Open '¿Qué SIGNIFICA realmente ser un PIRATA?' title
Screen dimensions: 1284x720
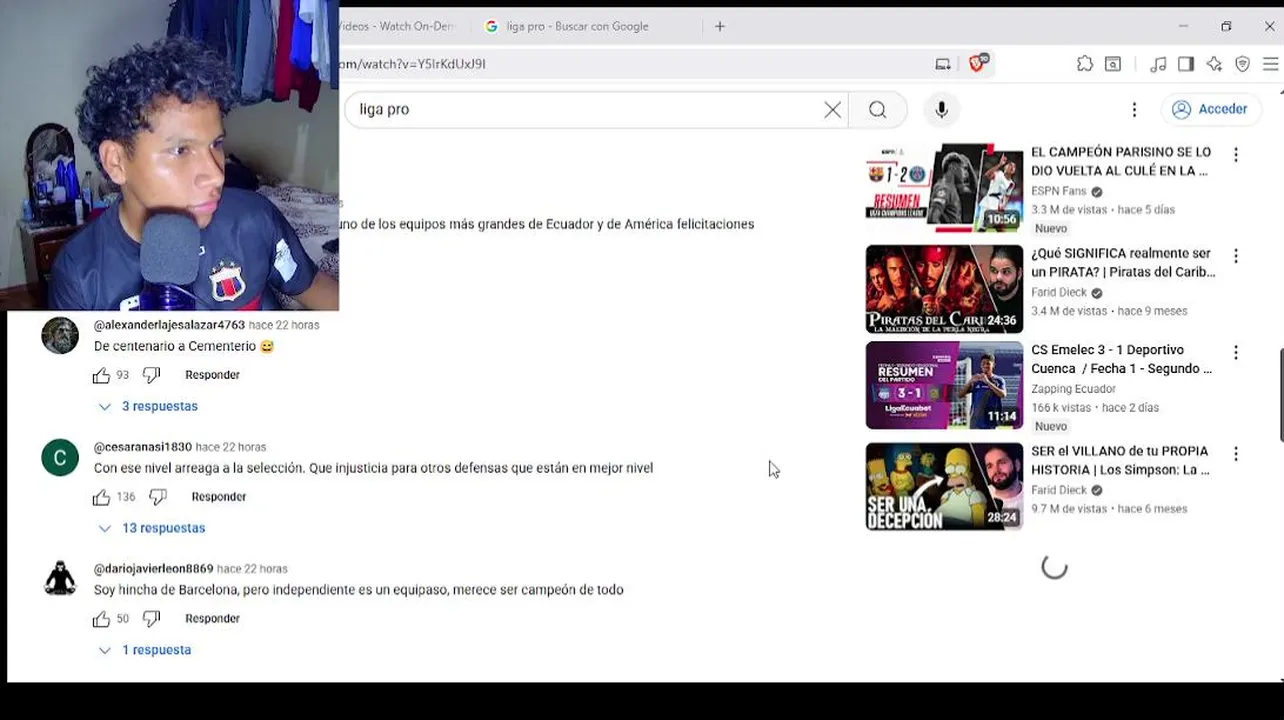pyautogui.click(x=1123, y=263)
